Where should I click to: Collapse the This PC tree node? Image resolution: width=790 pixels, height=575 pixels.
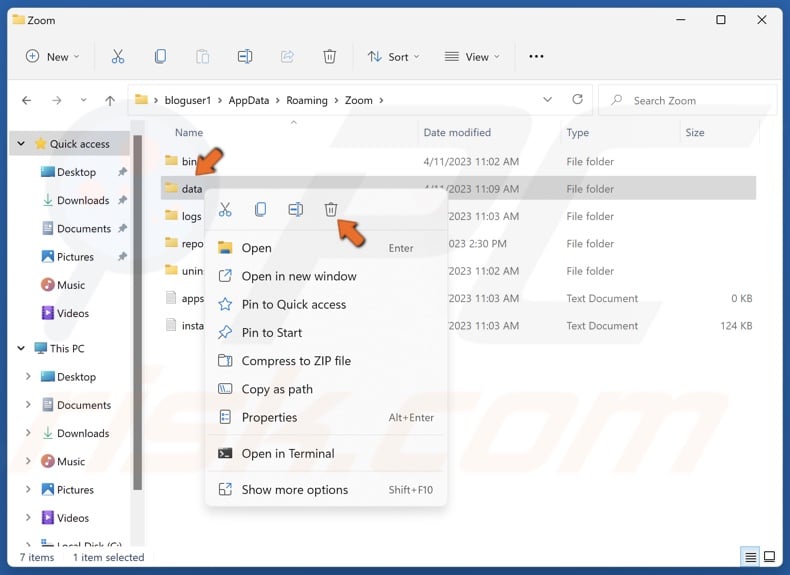(21, 348)
